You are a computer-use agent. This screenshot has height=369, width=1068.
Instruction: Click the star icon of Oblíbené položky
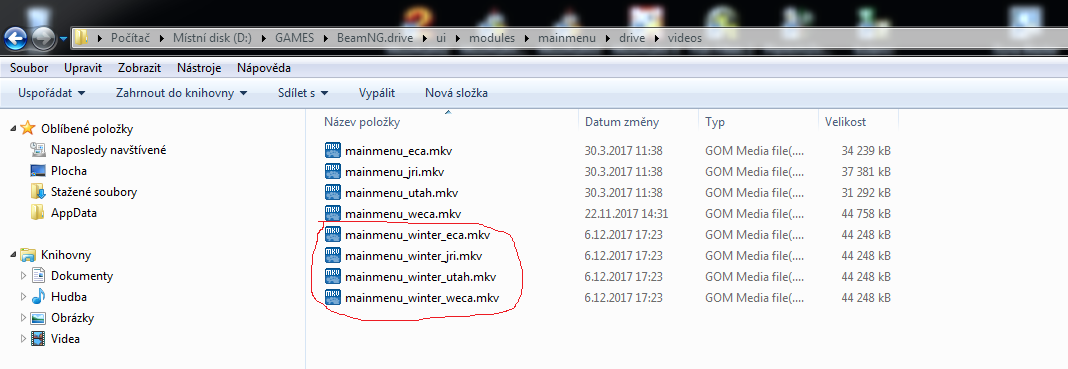click(x=28, y=128)
